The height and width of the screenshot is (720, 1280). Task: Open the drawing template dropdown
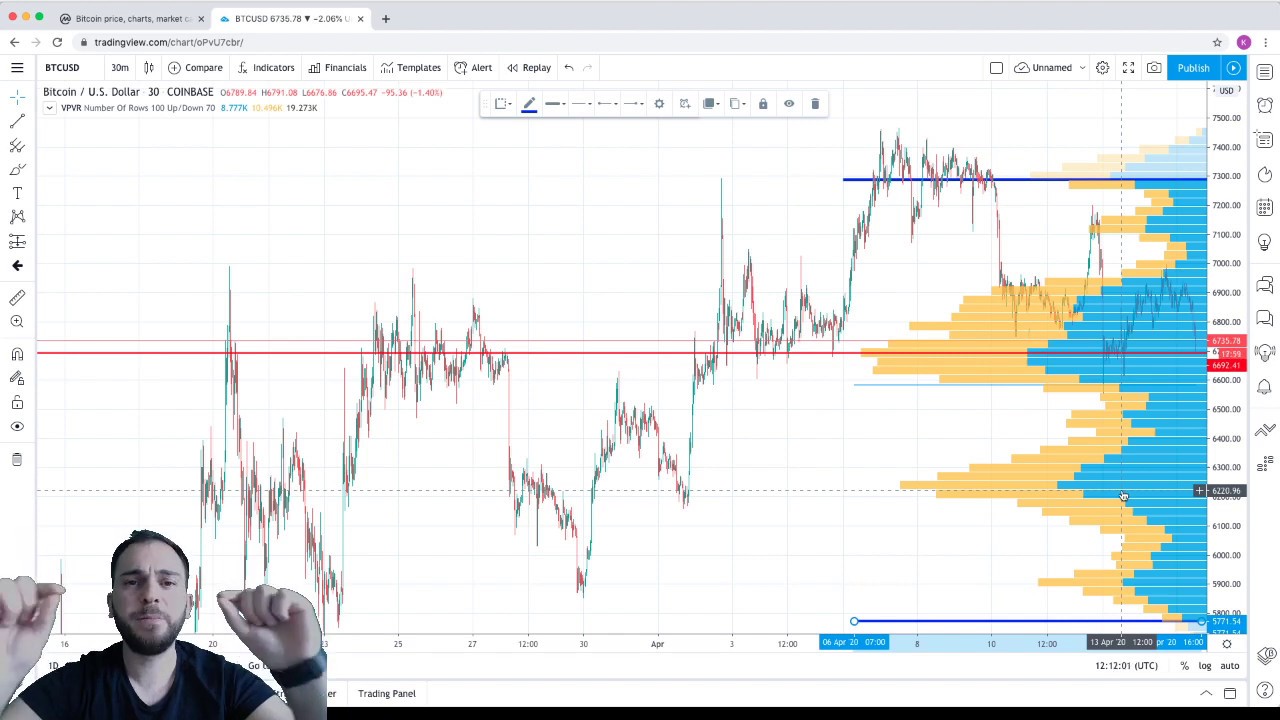tap(503, 103)
